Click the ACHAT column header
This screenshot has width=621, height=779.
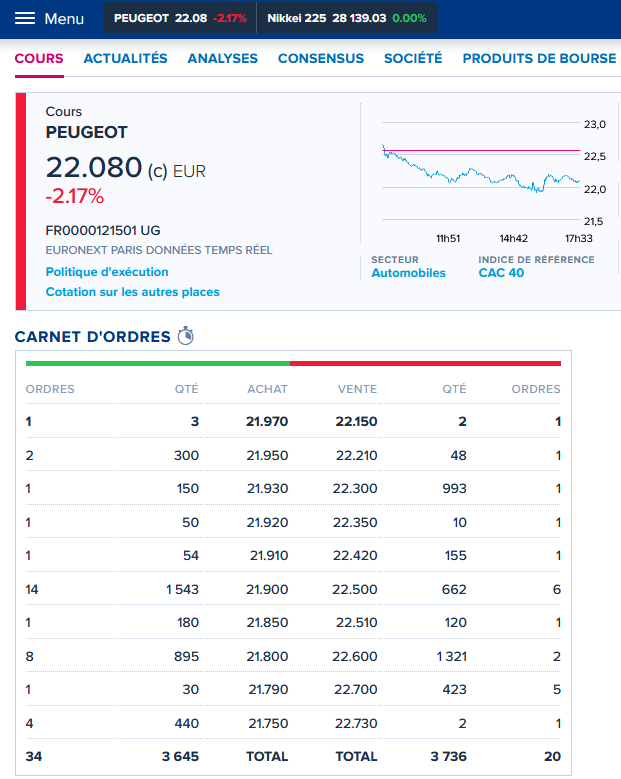[267, 389]
